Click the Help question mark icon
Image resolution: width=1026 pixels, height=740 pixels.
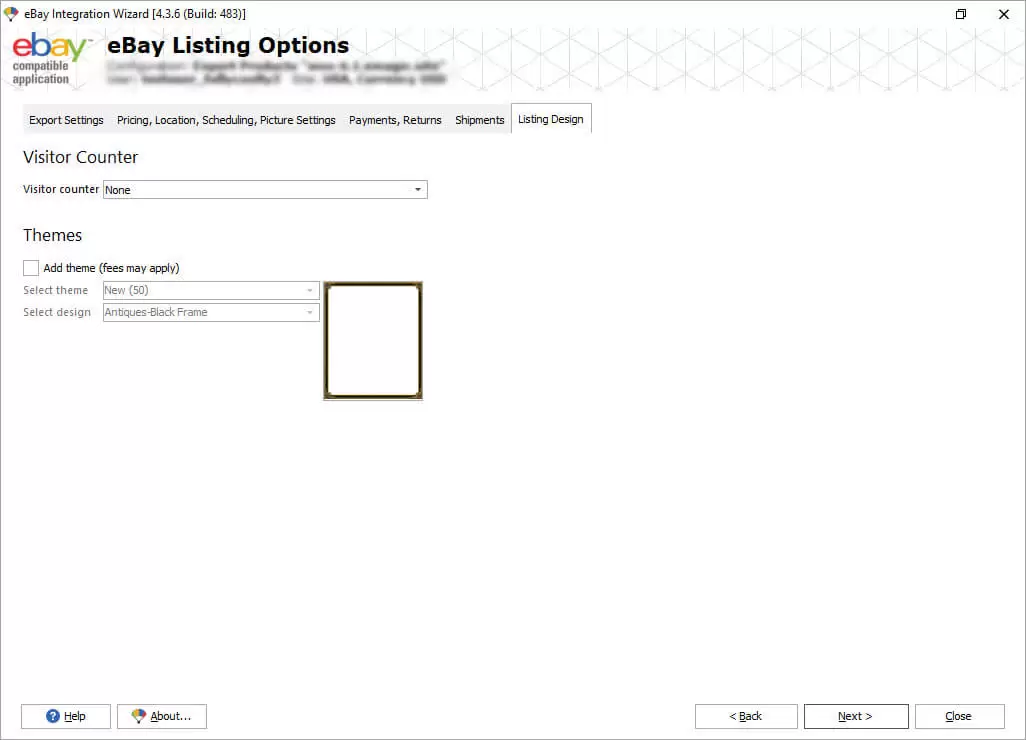(x=54, y=716)
